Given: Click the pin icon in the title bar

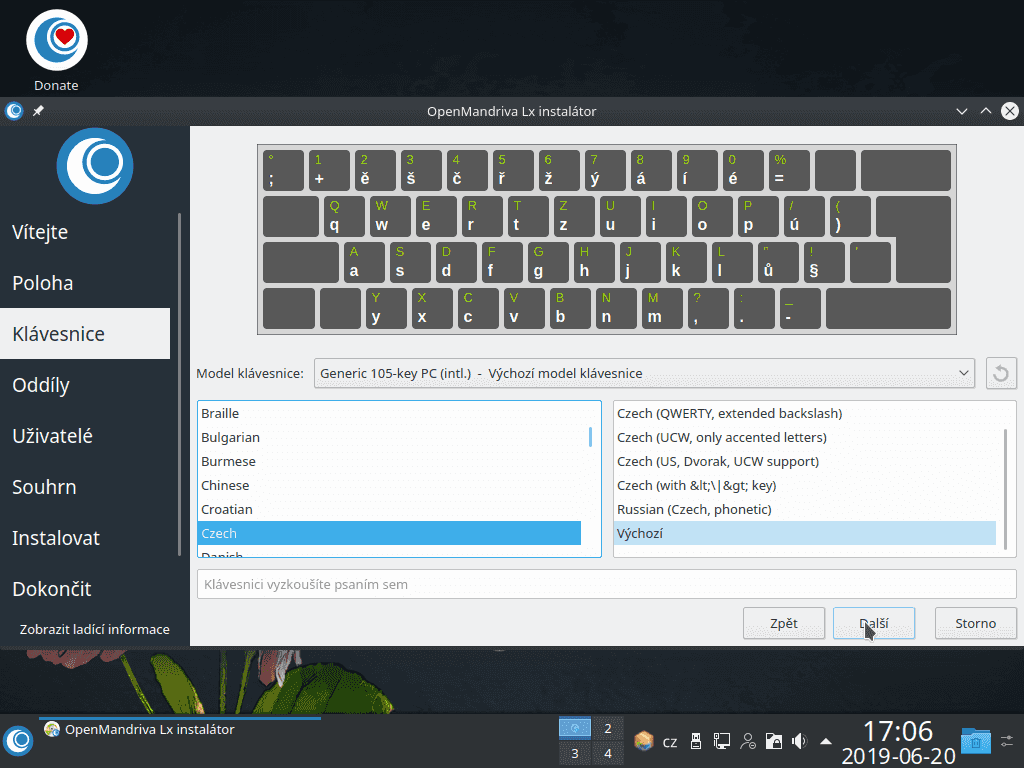Looking at the screenshot, I should point(37,111).
